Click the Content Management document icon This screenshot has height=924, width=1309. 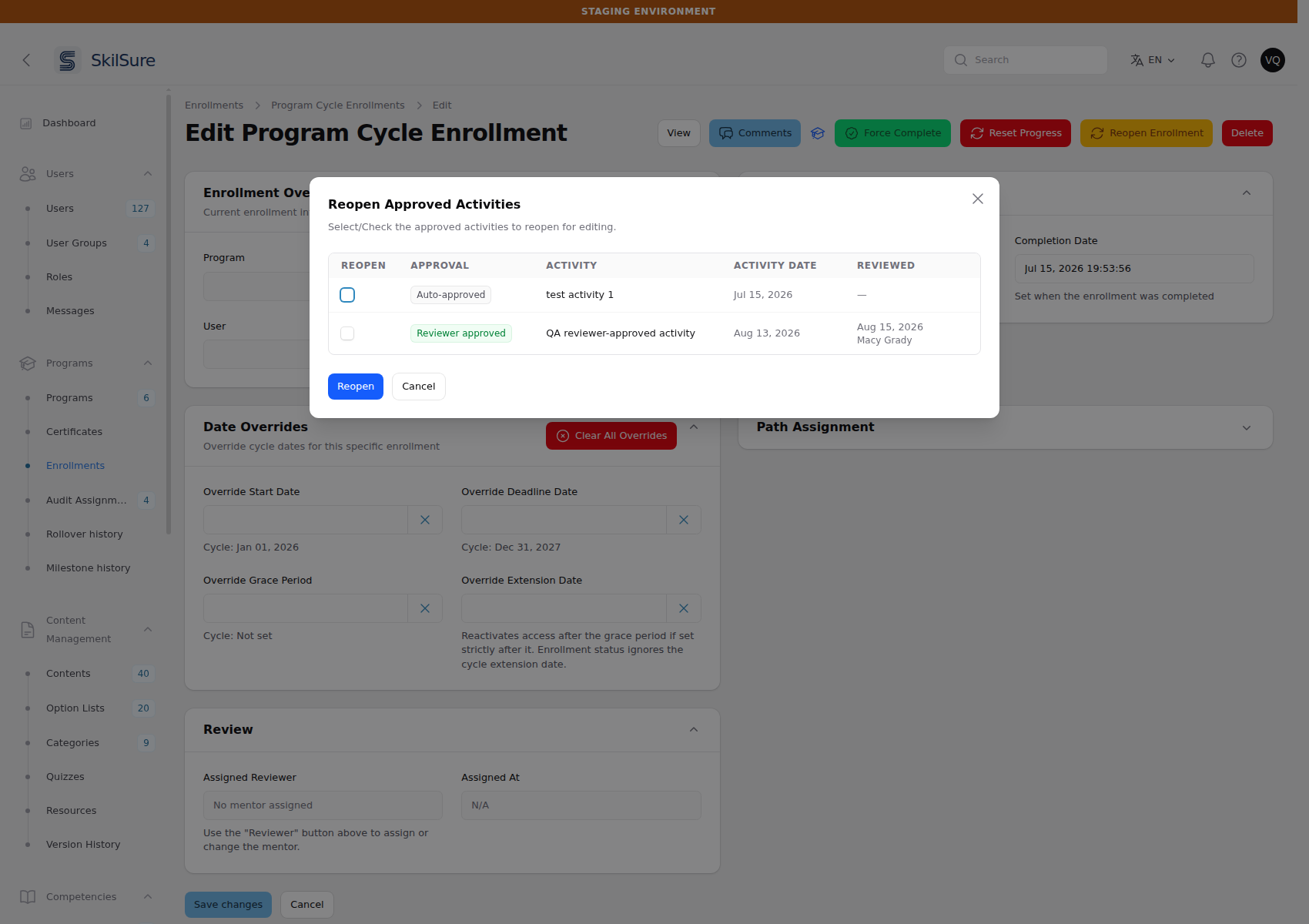click(x=28, y=630)
